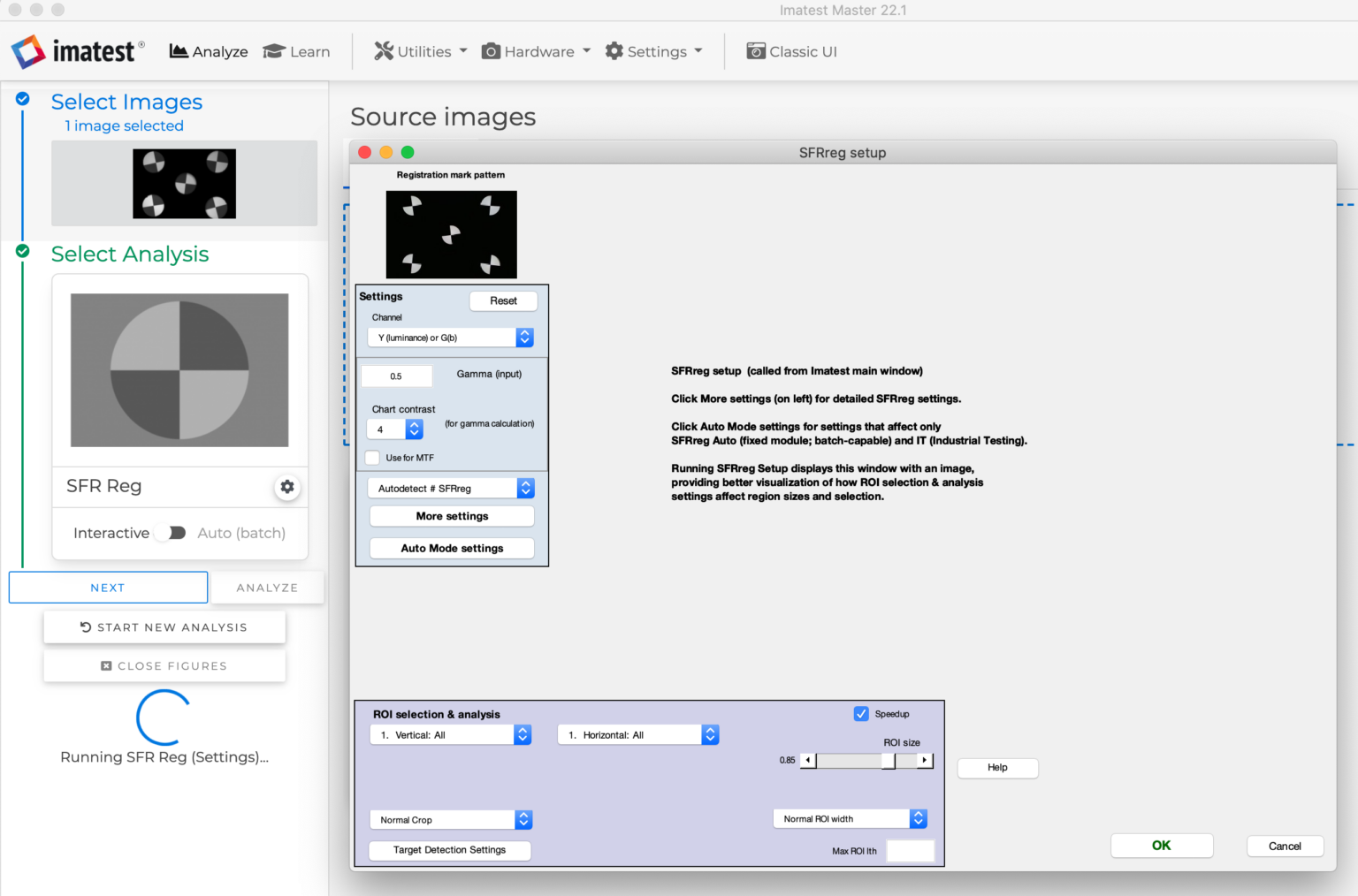Open the Analyze section via its chart icon
The image size is (1358, 896).
(179, 51)
